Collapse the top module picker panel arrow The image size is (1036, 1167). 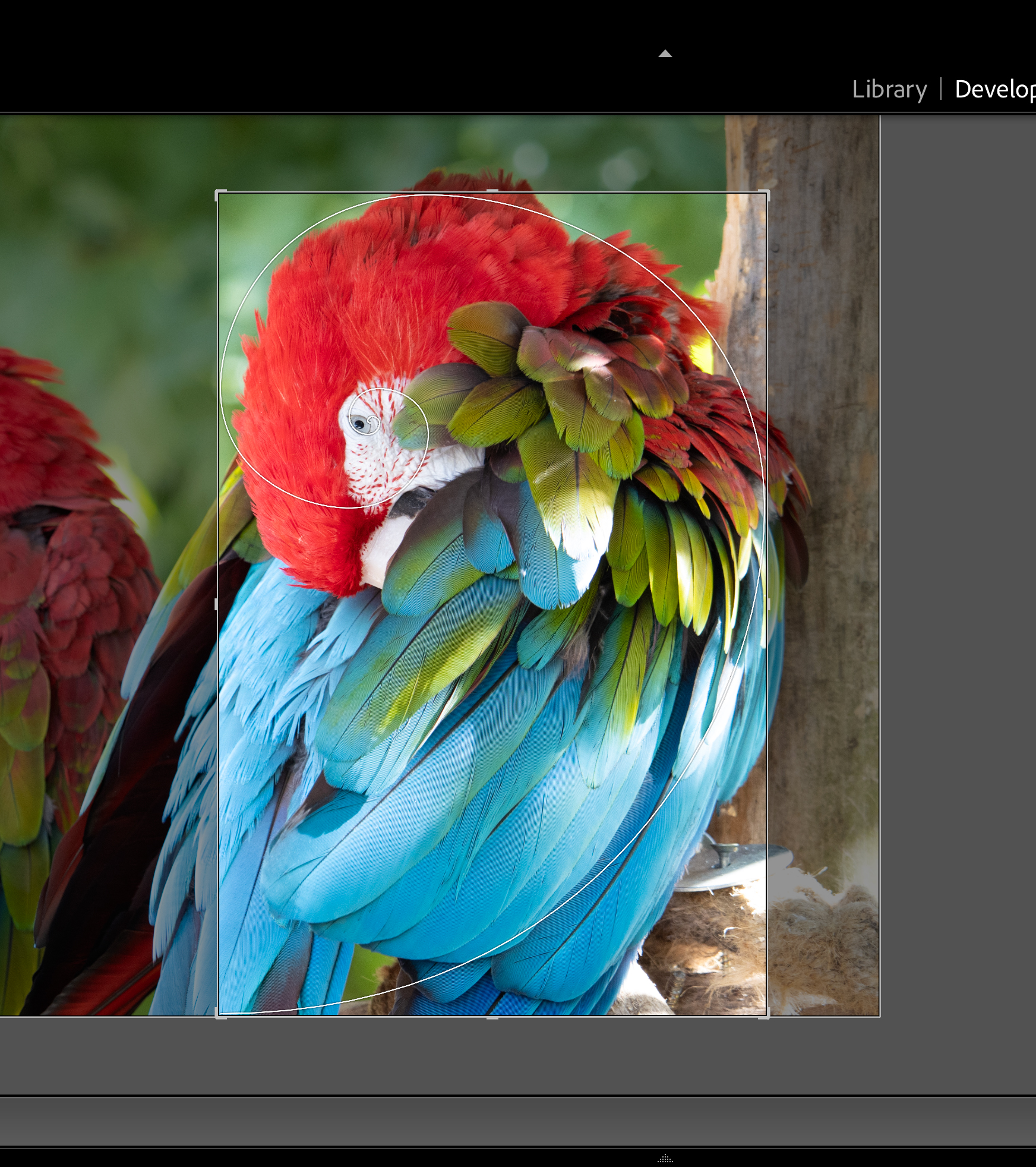tap(665, 54)
